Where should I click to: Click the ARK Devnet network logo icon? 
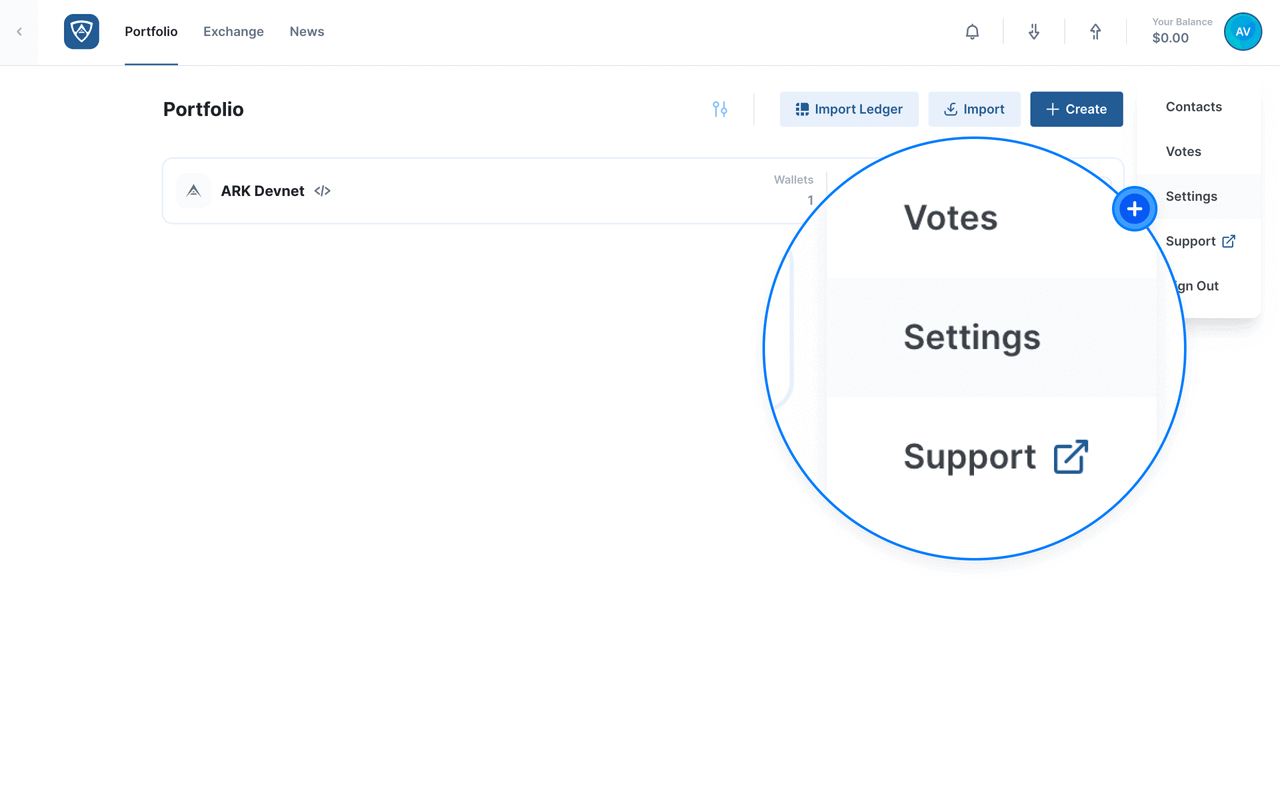[x=194, y=191]
